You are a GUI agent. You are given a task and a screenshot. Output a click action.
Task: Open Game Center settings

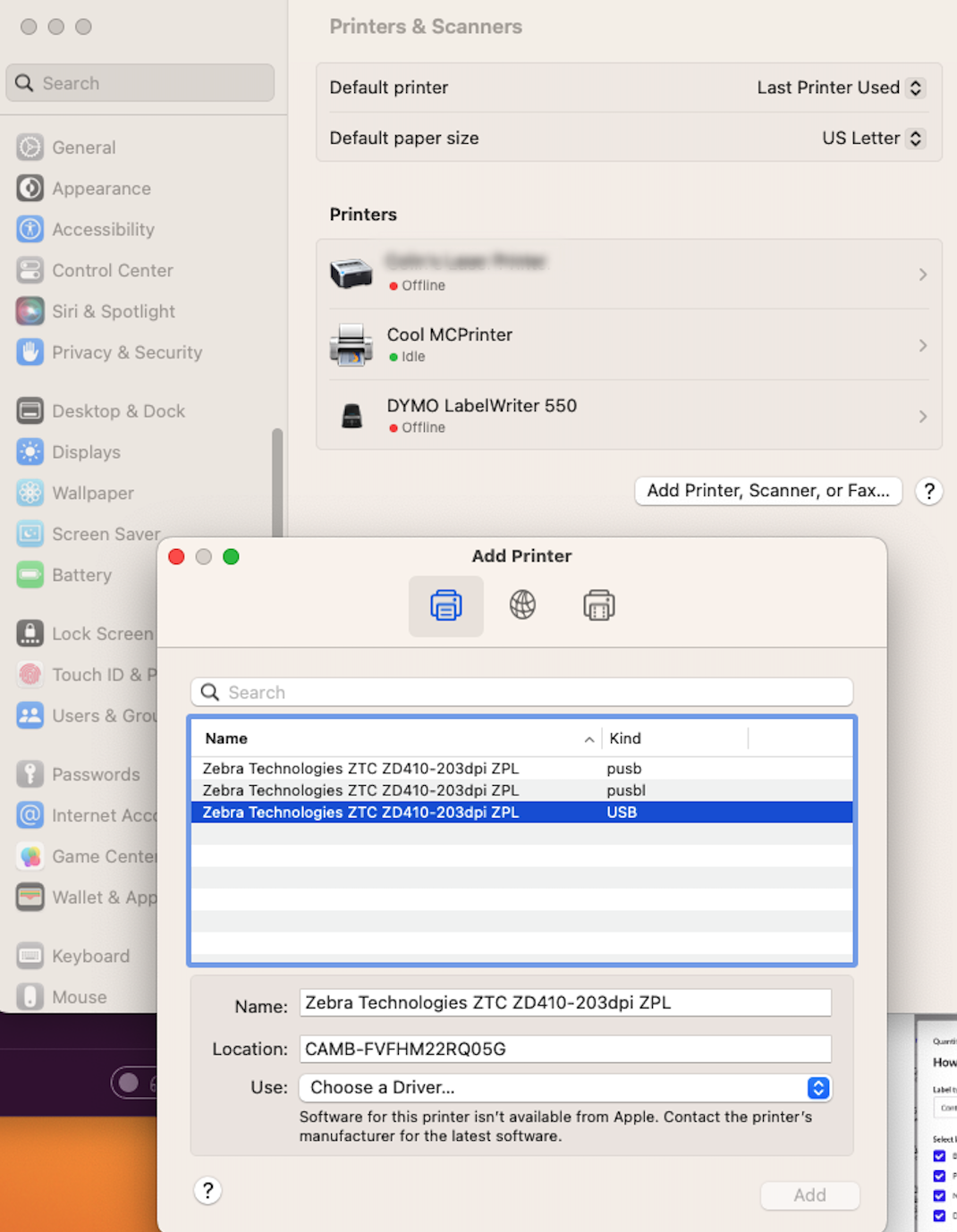pos(87,856)
